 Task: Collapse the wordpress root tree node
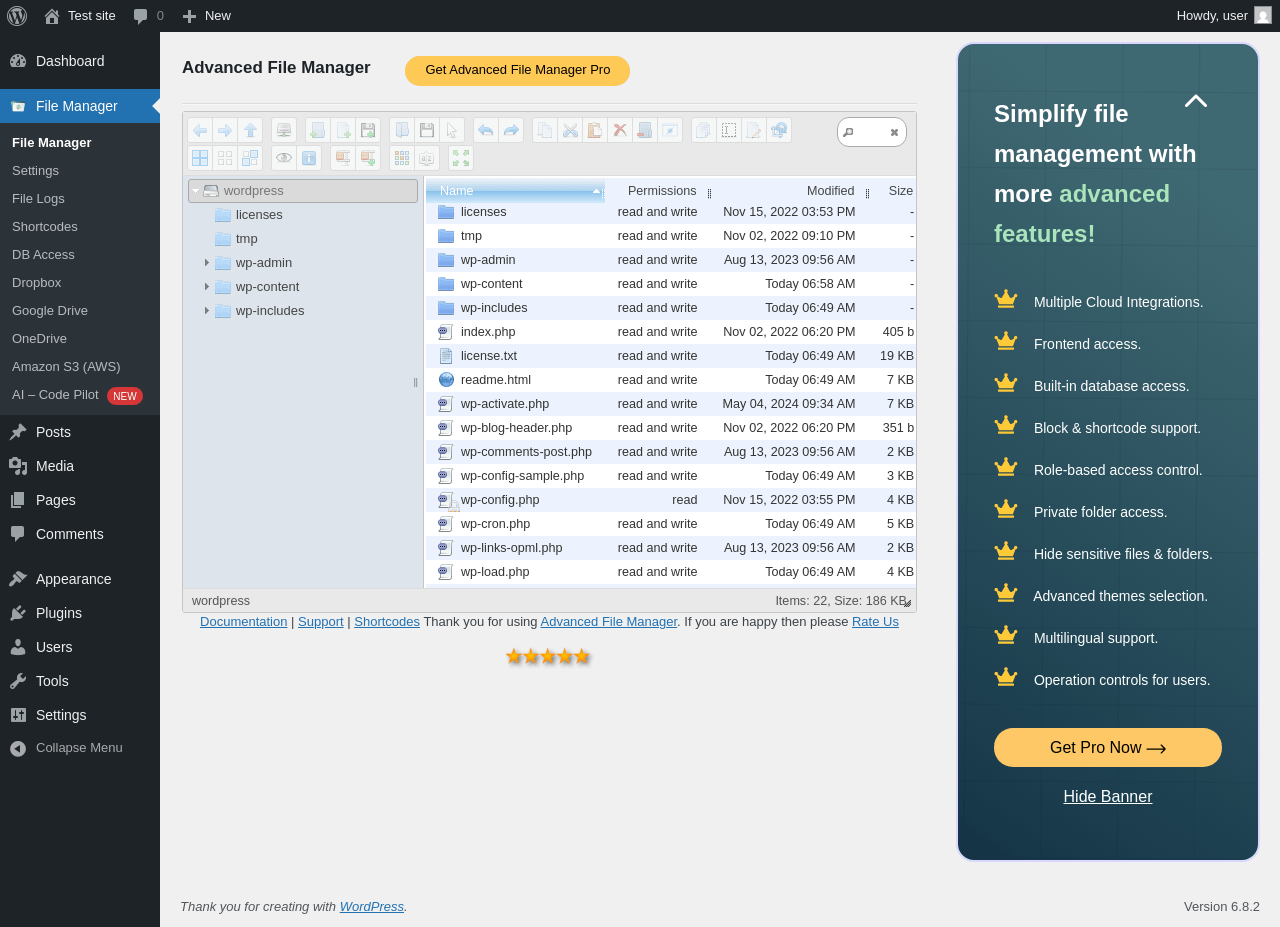tap(196, 191)
